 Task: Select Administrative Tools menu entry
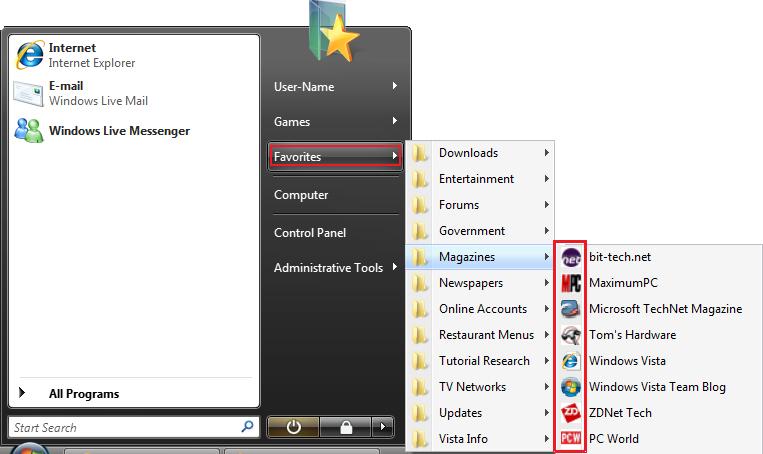coord(335,268)
